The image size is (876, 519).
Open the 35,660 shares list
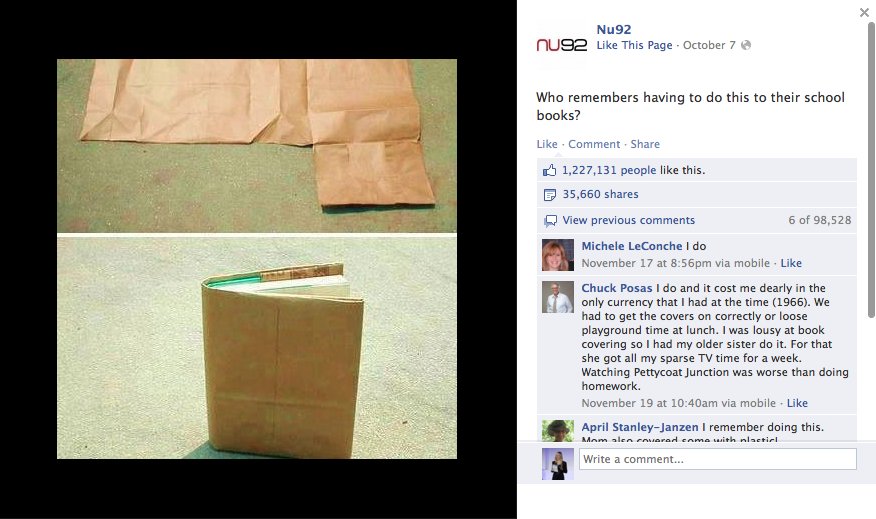click(600, 194)
